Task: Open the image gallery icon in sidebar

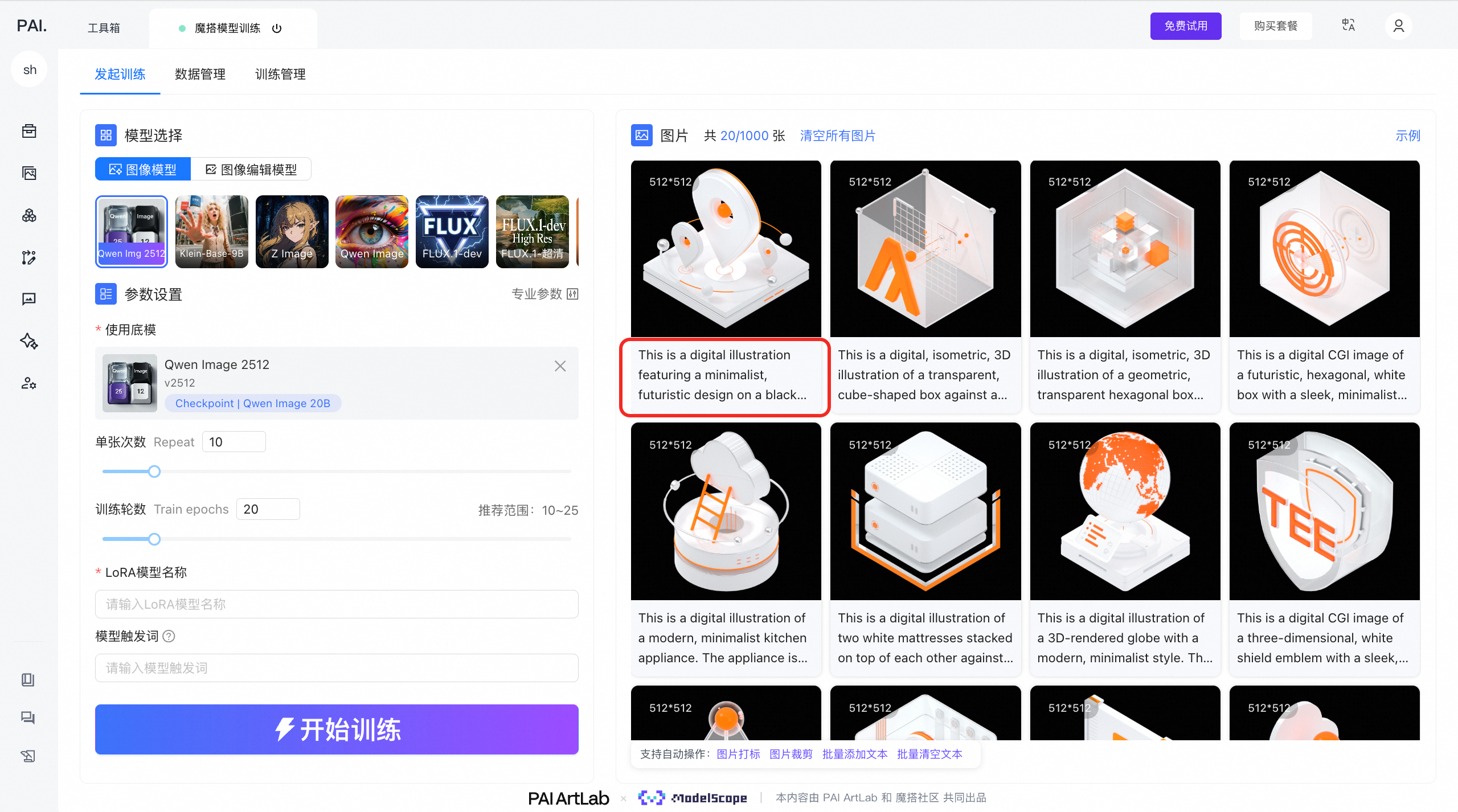Action: [x=29, y=173]
